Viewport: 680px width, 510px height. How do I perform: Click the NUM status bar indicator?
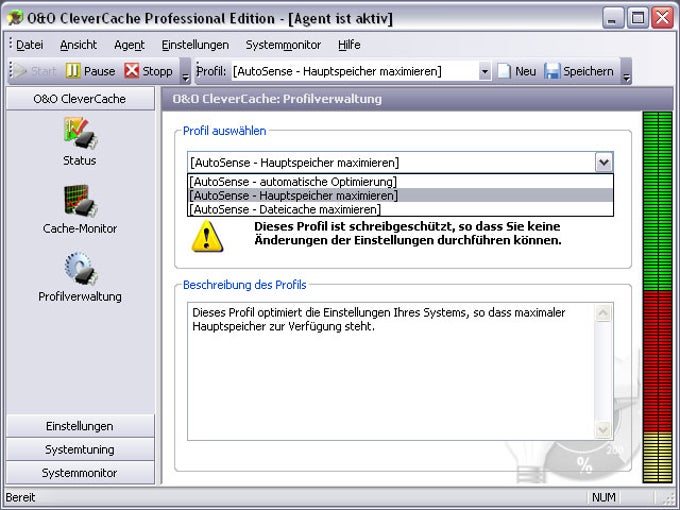pyautogui.click(x=603, y=497)
